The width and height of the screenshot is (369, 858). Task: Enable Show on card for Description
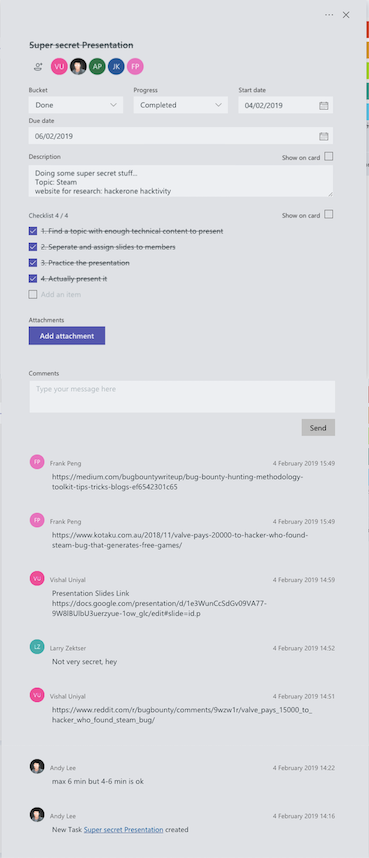click(328, 157)
